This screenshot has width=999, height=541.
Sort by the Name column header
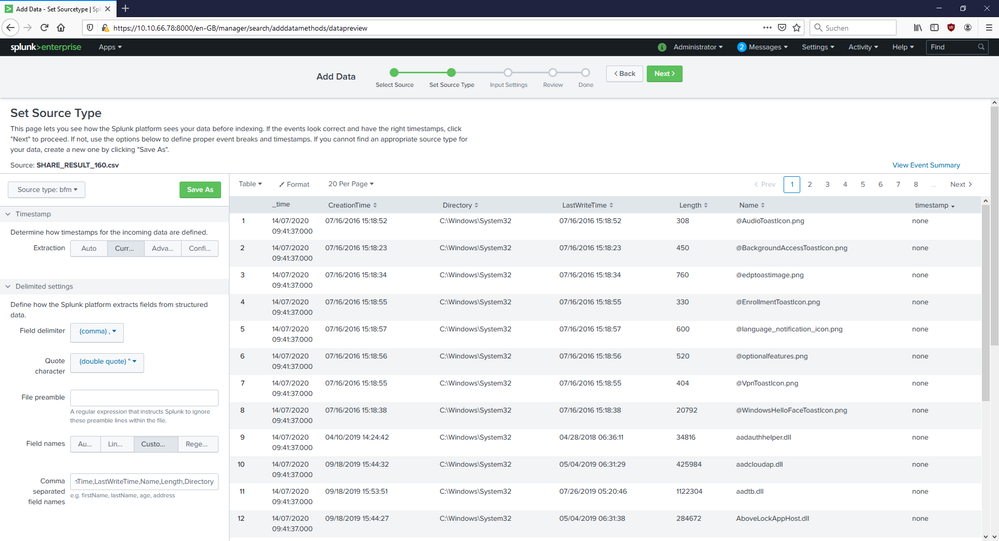click(x=752, y=205)
